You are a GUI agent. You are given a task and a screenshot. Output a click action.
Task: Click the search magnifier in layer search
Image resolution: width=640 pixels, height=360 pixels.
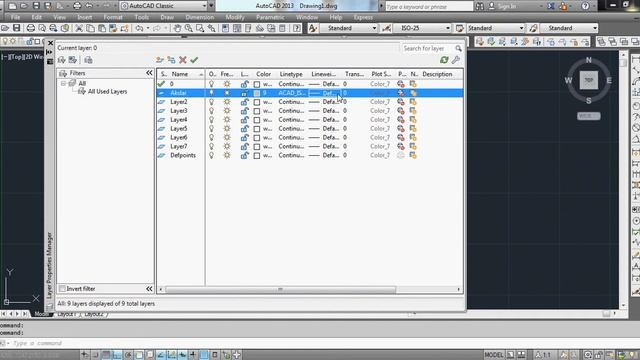click(458, 49)
